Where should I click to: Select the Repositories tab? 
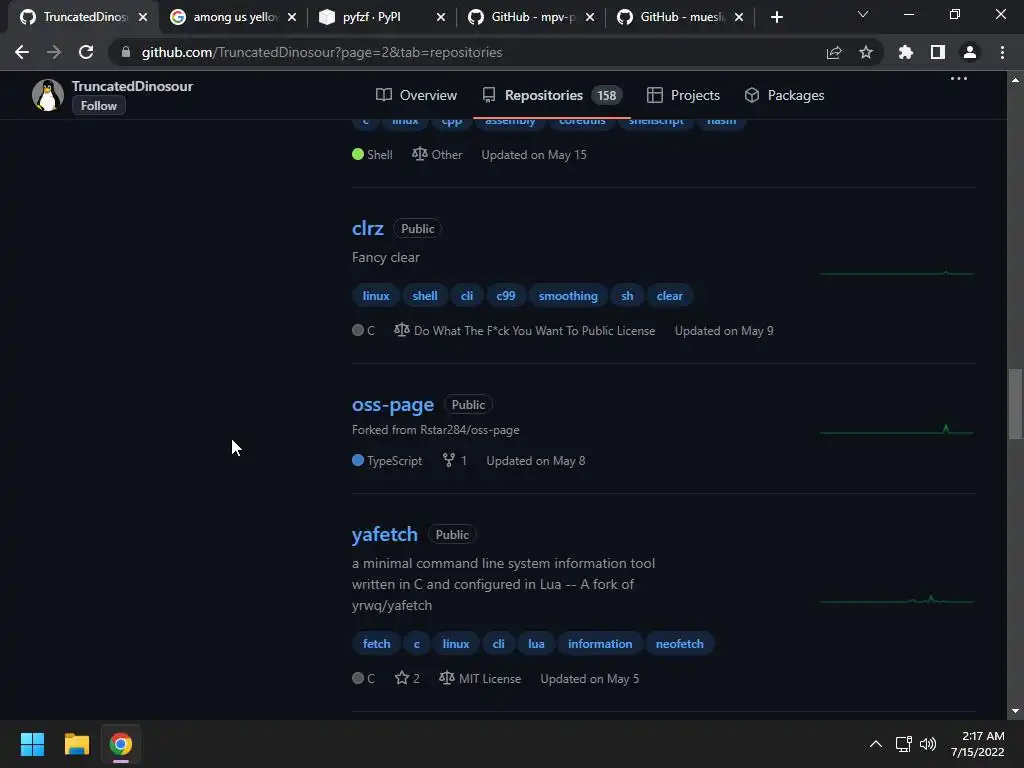[x=551, y=95]
